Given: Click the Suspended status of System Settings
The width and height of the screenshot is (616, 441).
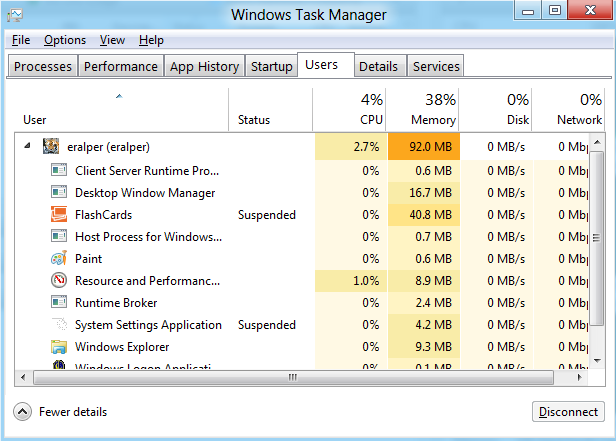Looking at the screenshot, I should click(267, 325).
